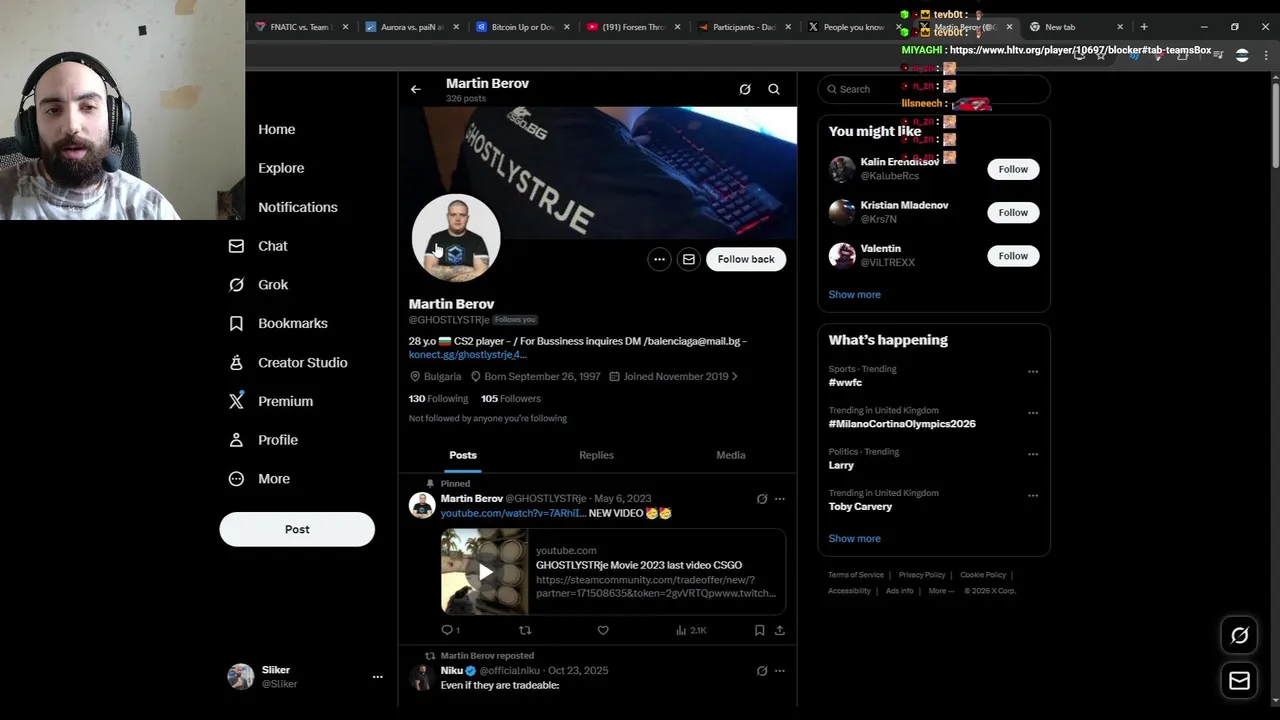Select the Posts tab
The width and height of the screenshot is (1280, 720).
click(463, 455)
